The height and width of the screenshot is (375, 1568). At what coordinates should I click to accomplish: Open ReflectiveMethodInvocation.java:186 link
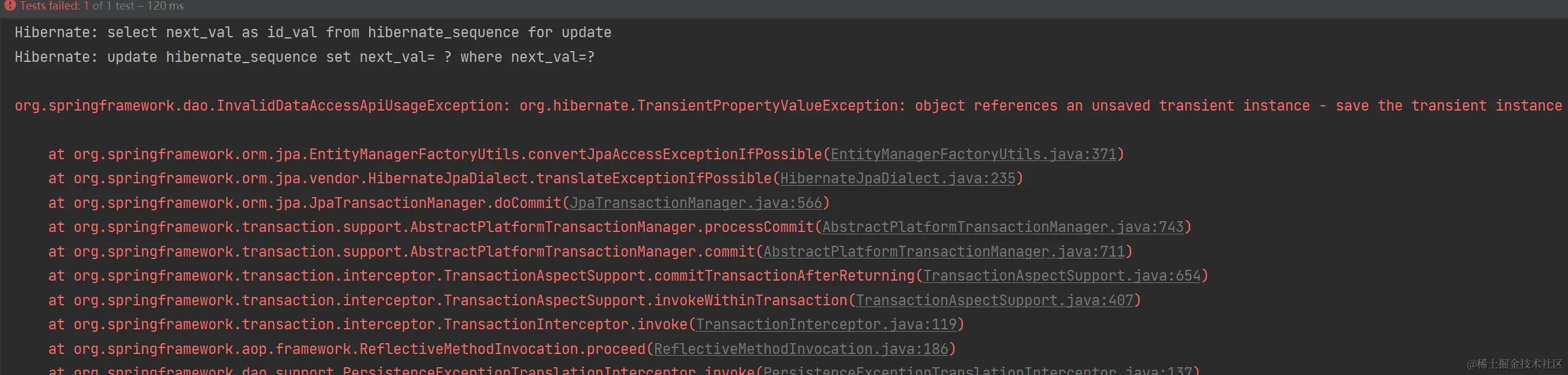(x=801, y=349)
